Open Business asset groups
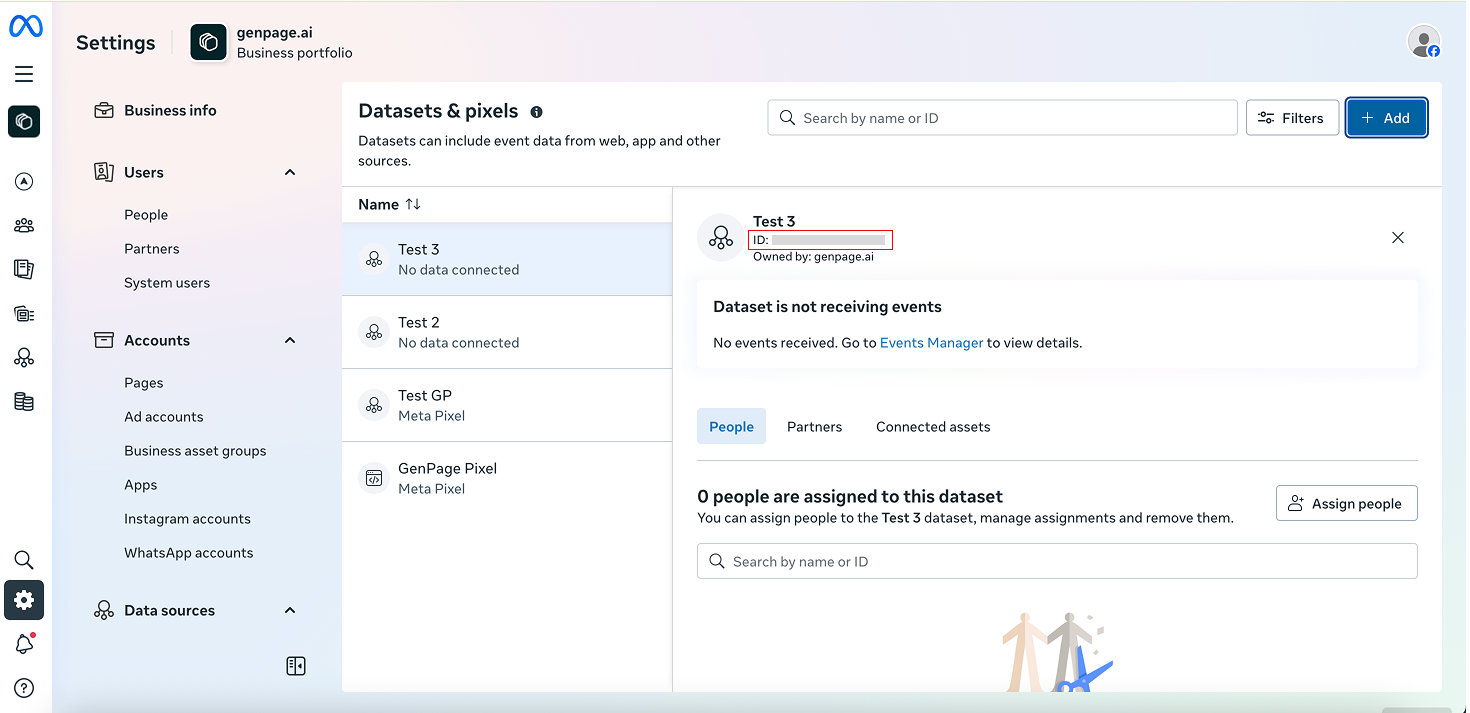This screenshot has width=1470, height=713. (195, 451)
